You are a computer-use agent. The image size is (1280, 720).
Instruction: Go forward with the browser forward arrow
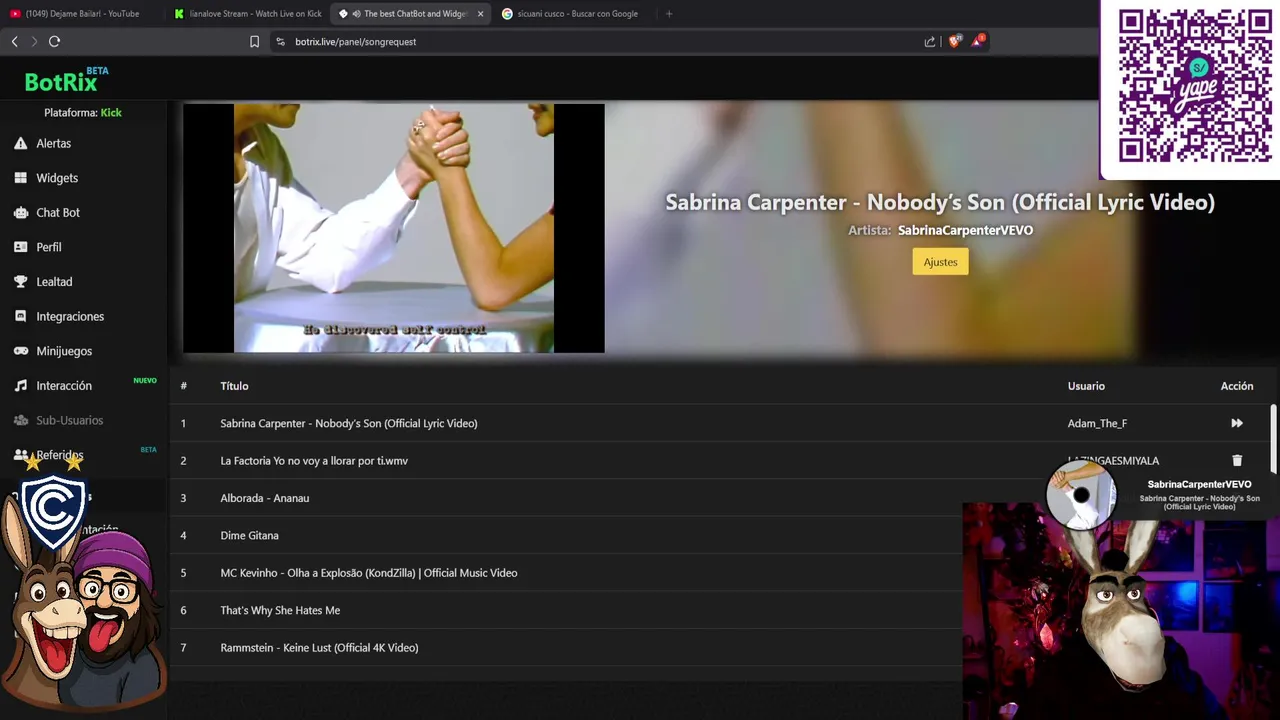tap(33, 41)
